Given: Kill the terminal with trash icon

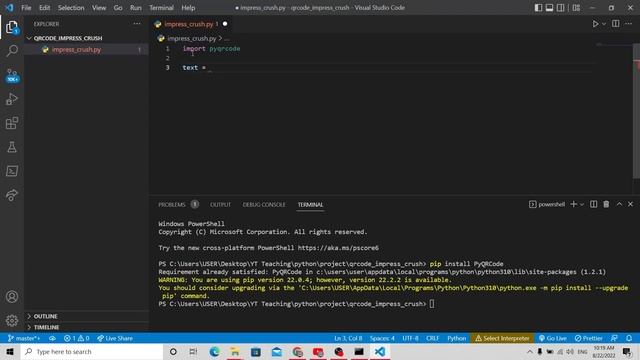Looking at the screenshot, I should 606,204.
